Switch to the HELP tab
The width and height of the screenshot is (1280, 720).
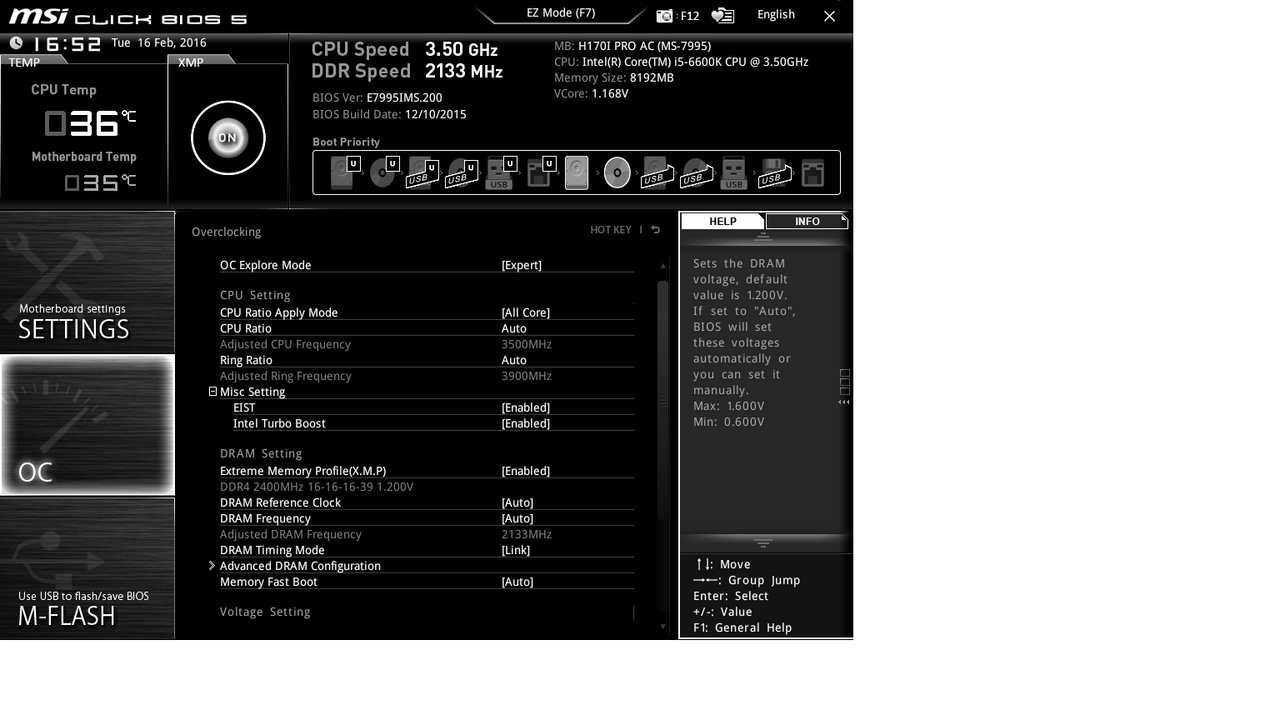point(723,221)
